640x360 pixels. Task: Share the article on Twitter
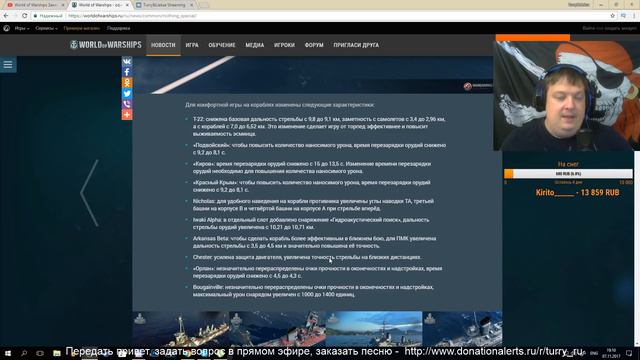coord(127,93)
